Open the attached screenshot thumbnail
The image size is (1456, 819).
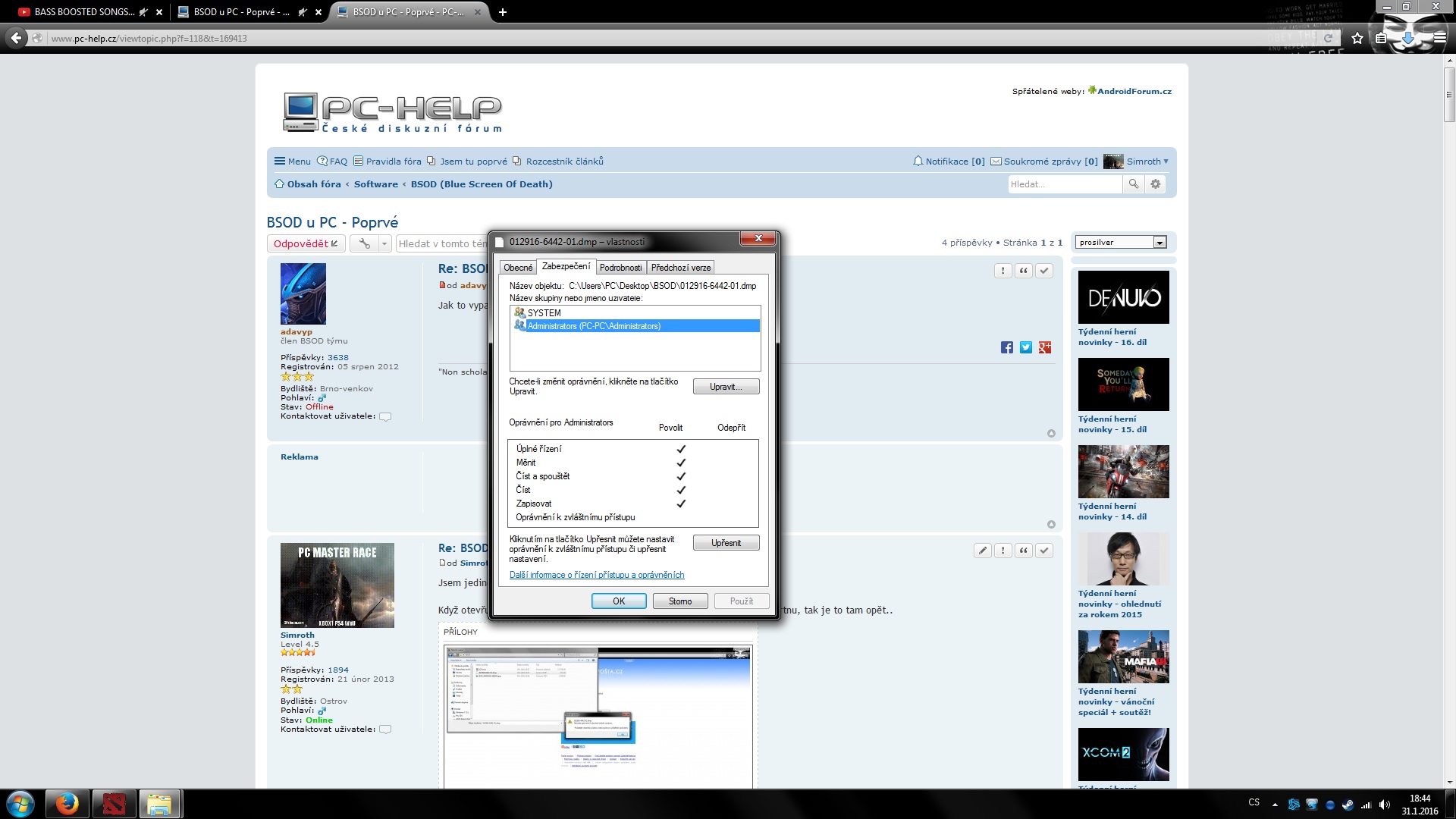coord(598,713)
